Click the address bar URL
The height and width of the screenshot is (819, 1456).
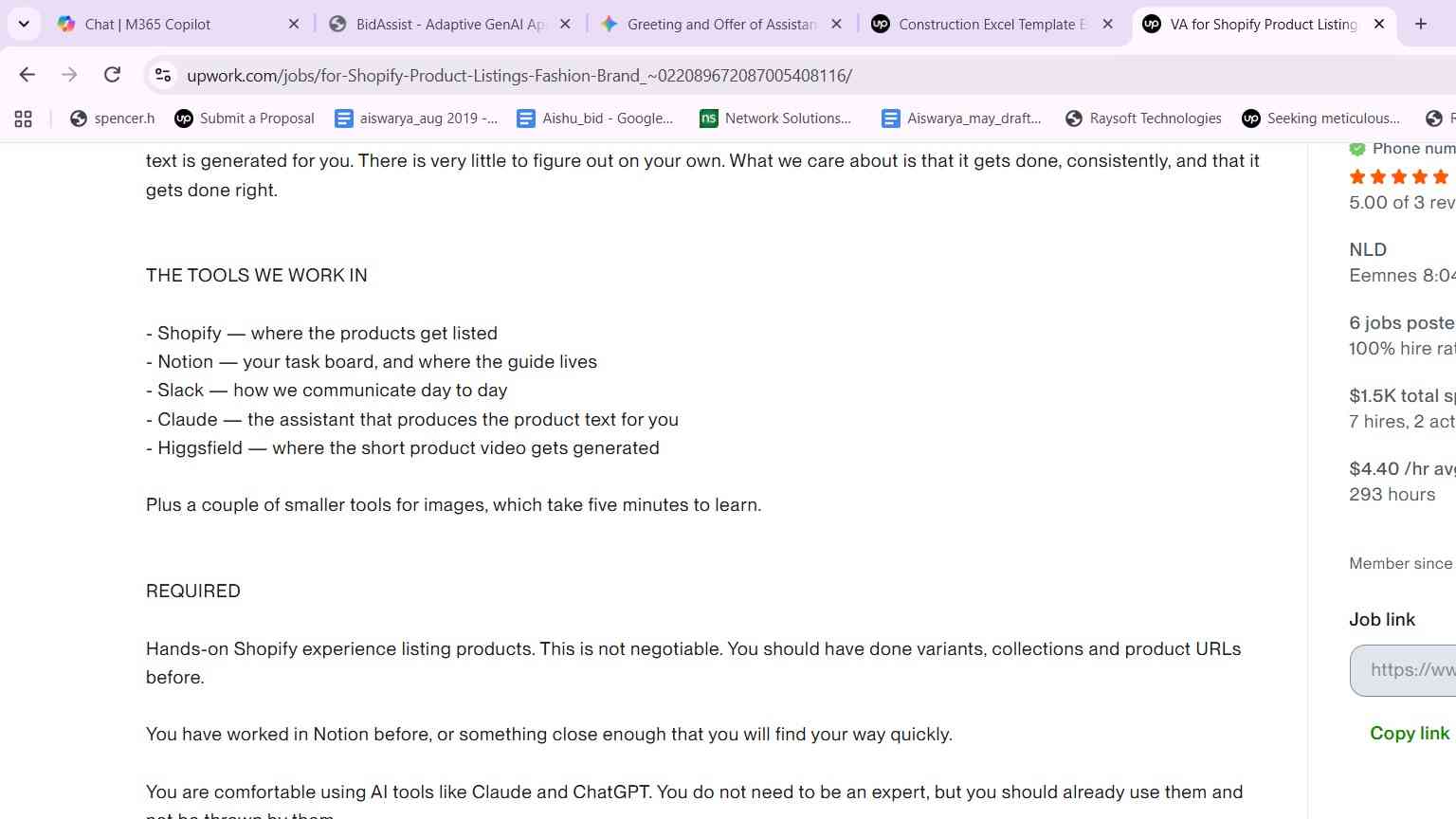coord(519,76)
